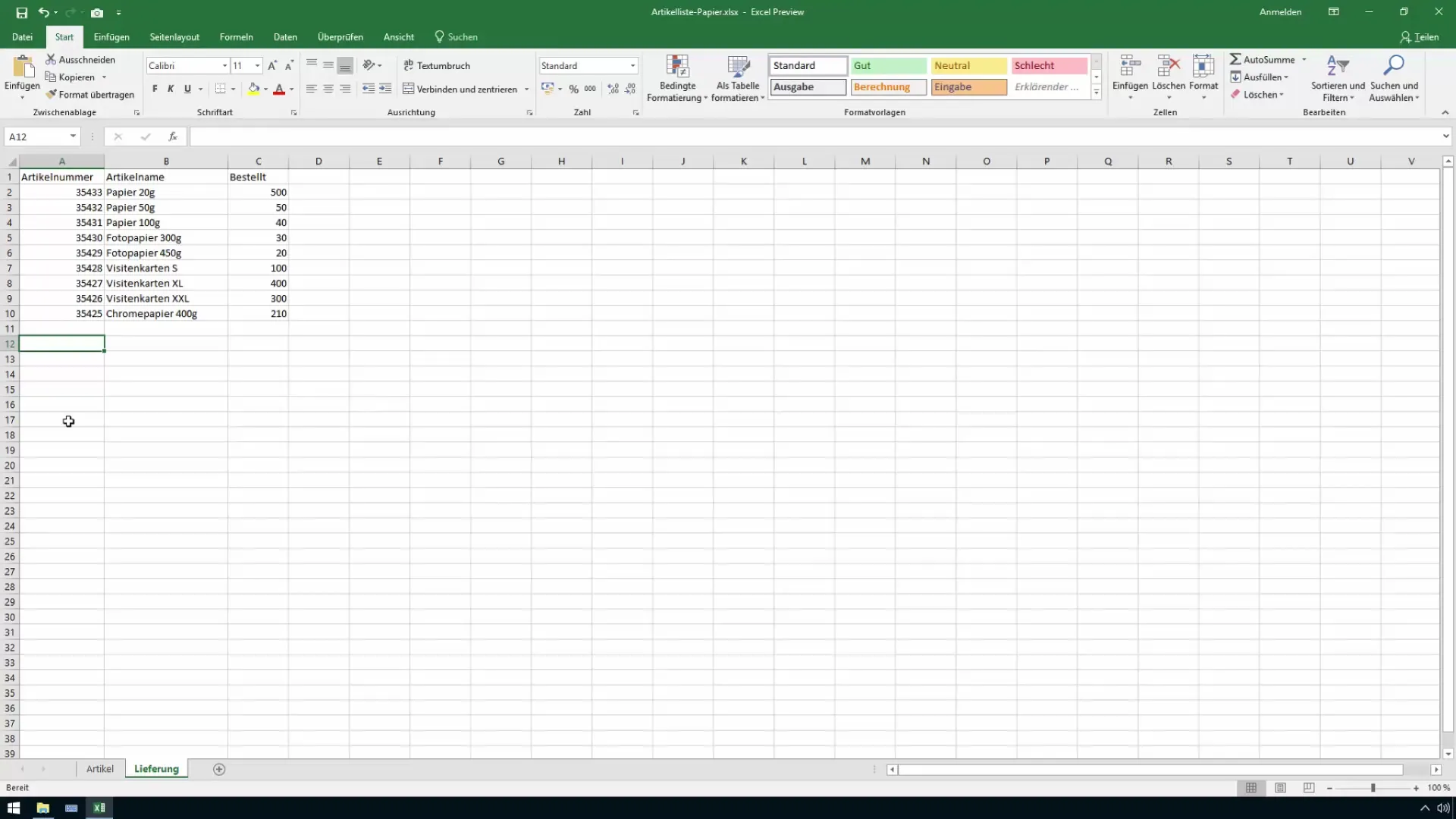Toggle normal view button in status bar
This screenshot has height=819, width=1456.
click(x=1251, y=788)
